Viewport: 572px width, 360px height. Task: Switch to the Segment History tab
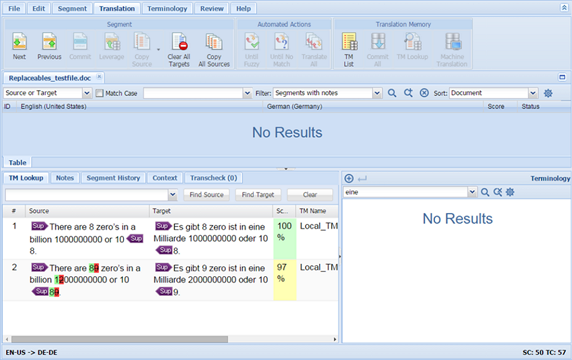click(113, 178)
